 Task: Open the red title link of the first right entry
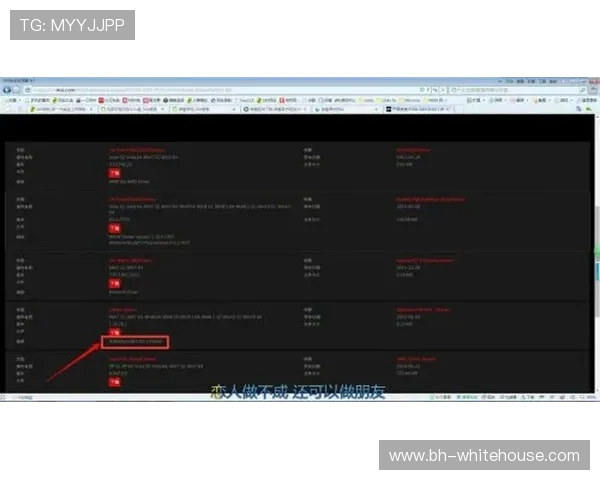coord(420,149)
